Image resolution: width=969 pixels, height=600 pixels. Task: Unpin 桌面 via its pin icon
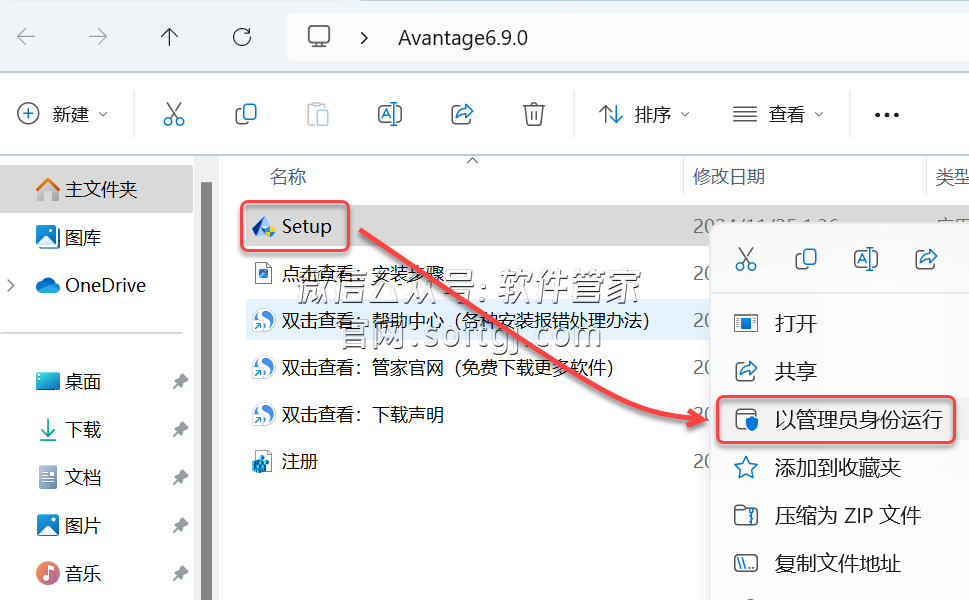[x=180, y=382]
